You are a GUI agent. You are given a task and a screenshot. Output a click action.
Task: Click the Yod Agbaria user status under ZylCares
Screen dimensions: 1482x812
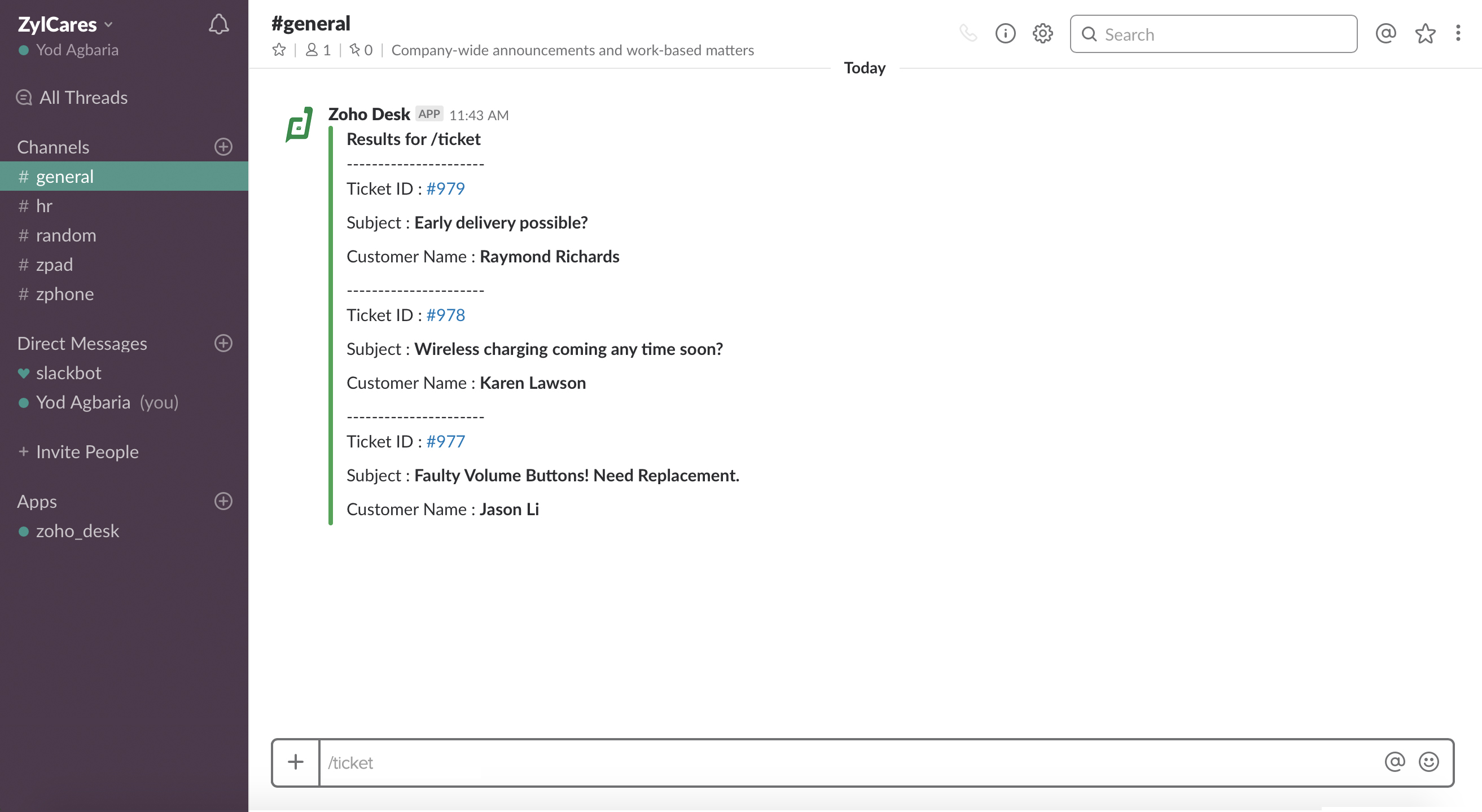pos(68,50)
